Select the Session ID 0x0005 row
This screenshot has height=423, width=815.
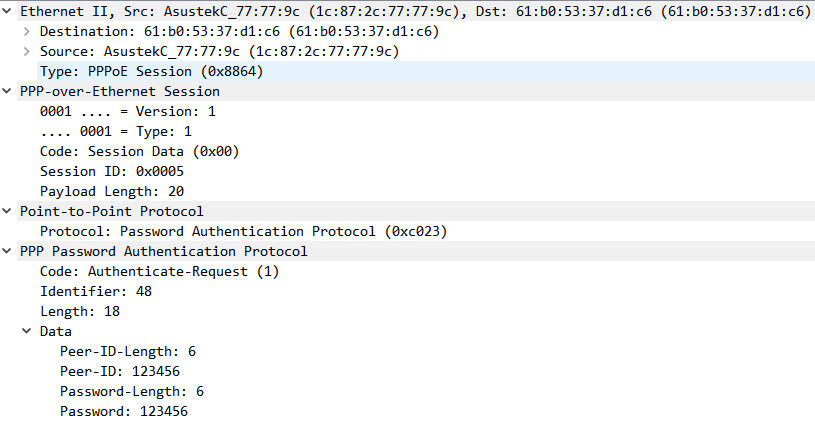pos(111,171)
